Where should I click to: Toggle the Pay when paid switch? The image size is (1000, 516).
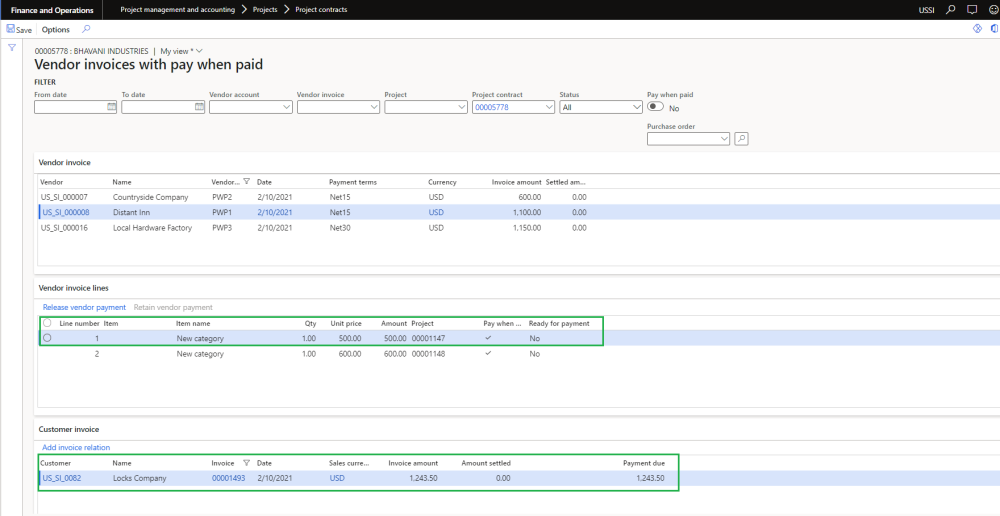656,107
